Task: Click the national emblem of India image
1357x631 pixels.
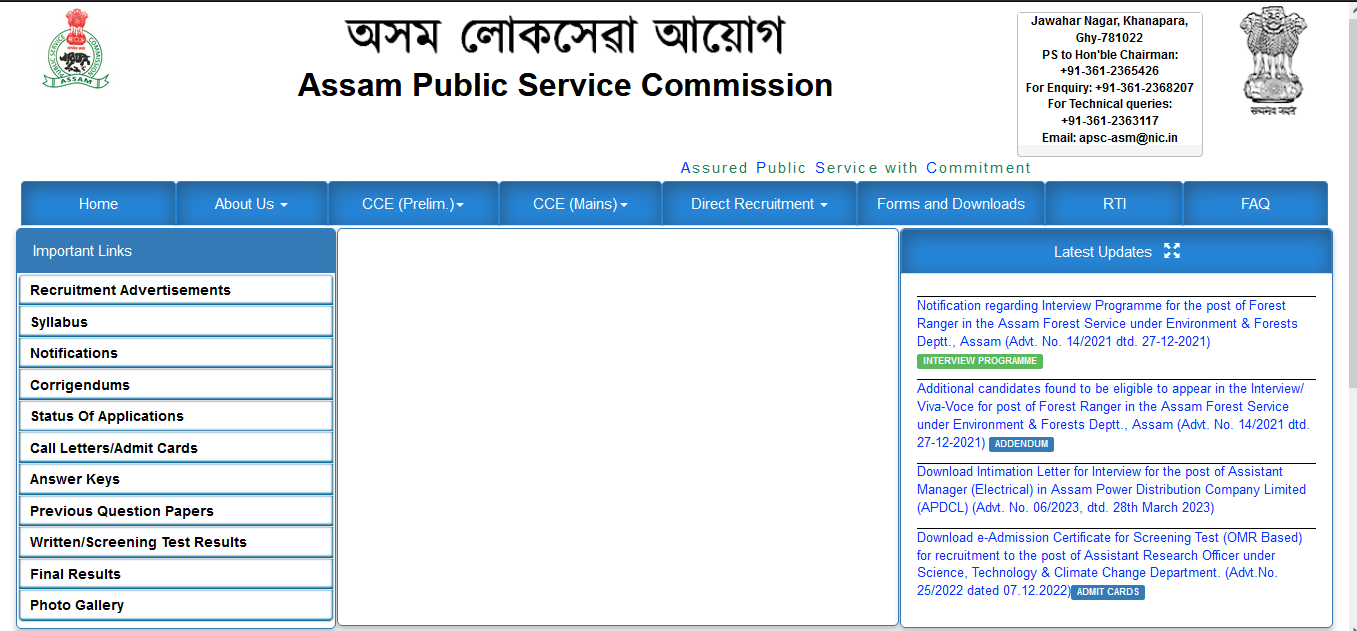Action: coord(1272,60)
